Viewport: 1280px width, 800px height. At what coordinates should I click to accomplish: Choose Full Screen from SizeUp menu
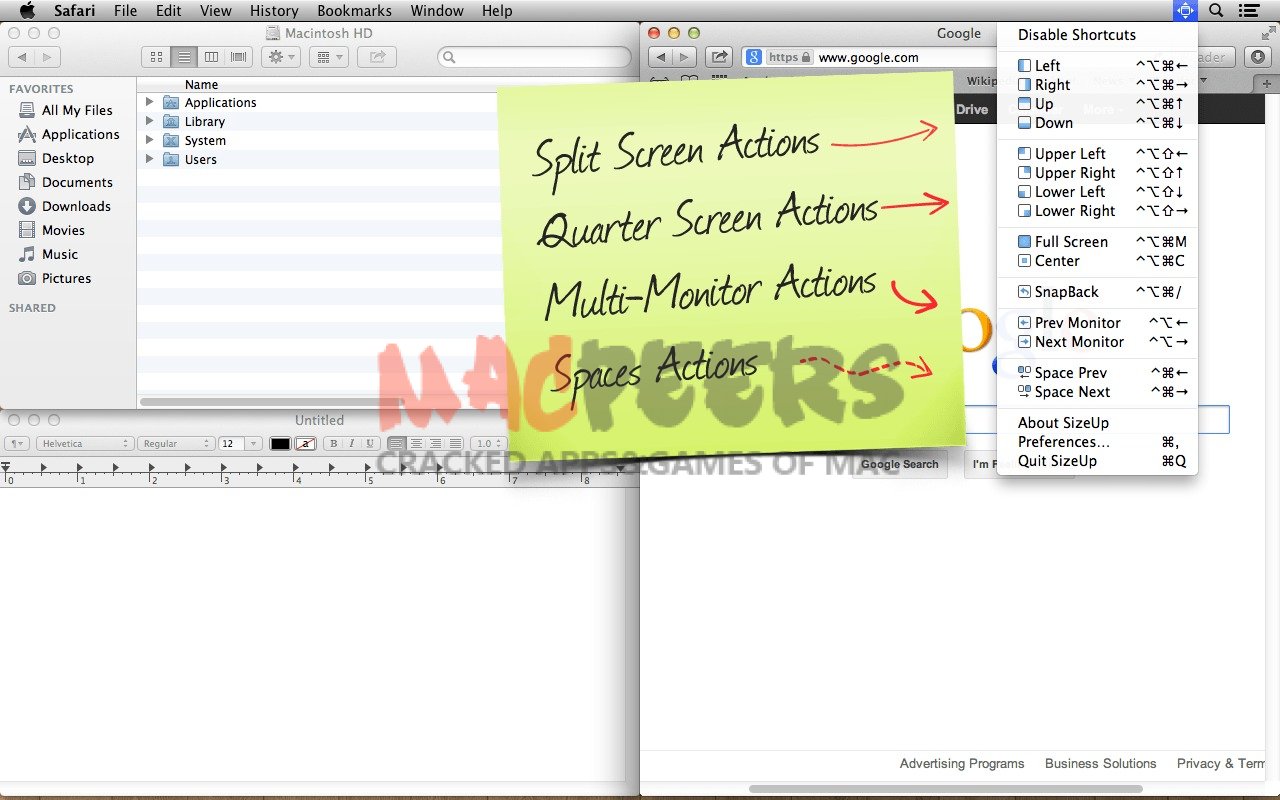coord(1071,242)
